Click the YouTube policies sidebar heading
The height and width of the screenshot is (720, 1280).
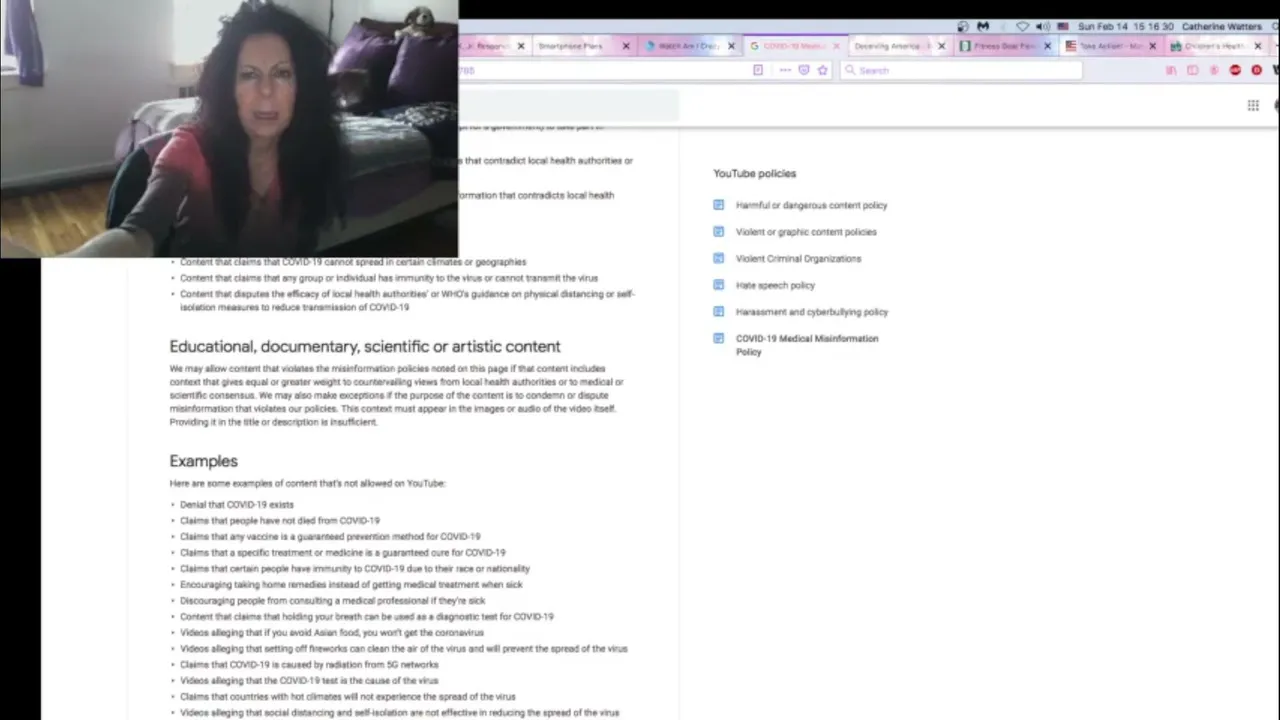tap(754, 174)
